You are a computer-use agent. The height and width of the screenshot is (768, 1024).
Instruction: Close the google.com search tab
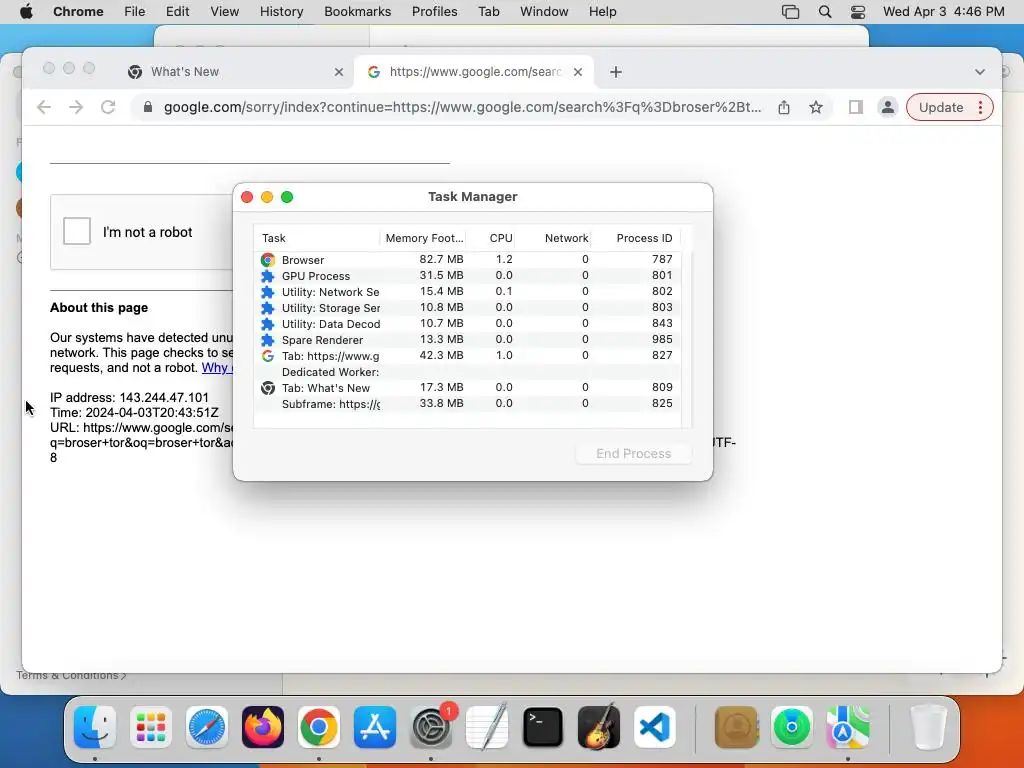[x=578, y=72]
